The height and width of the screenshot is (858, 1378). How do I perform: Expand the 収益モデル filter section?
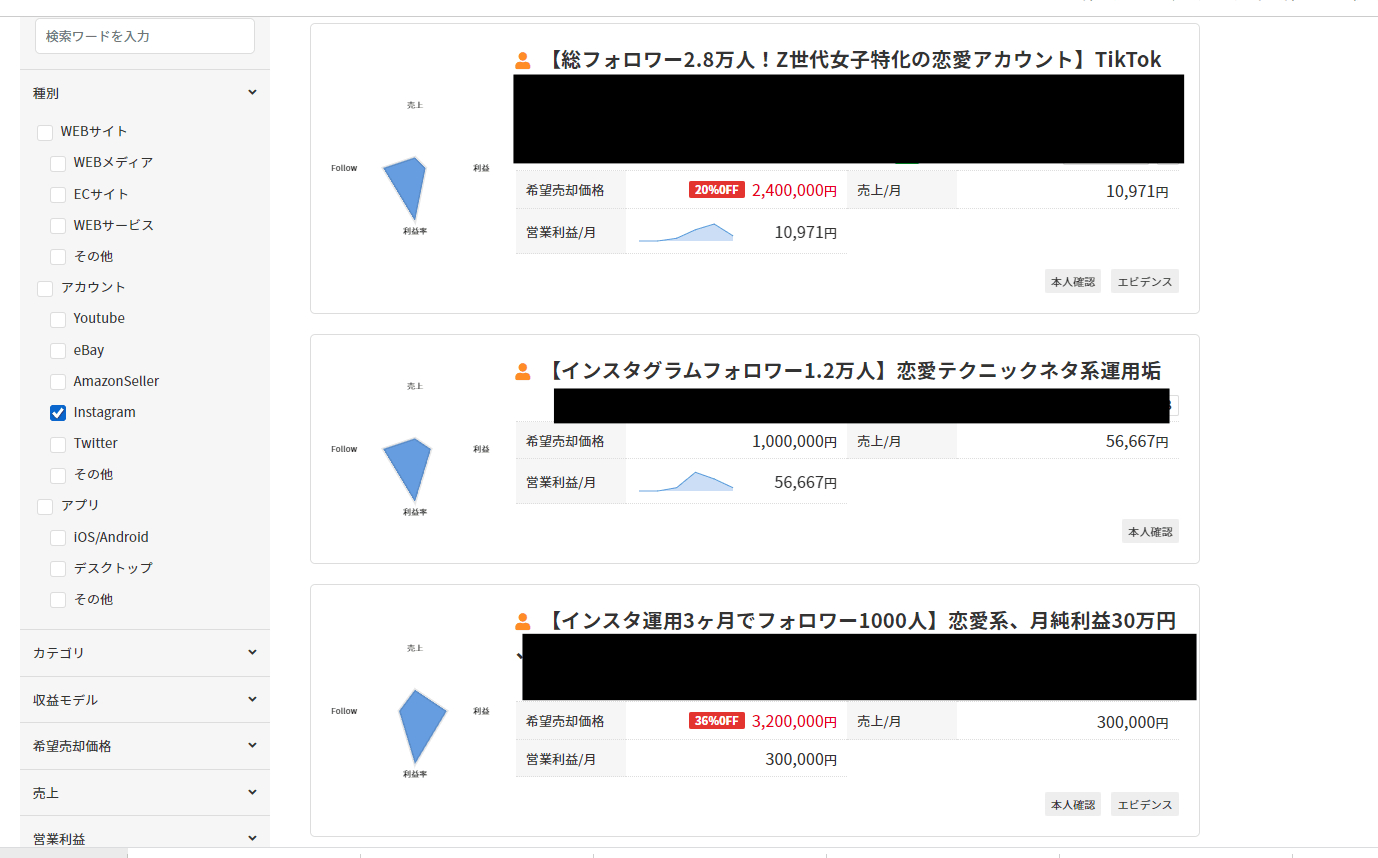145,700
